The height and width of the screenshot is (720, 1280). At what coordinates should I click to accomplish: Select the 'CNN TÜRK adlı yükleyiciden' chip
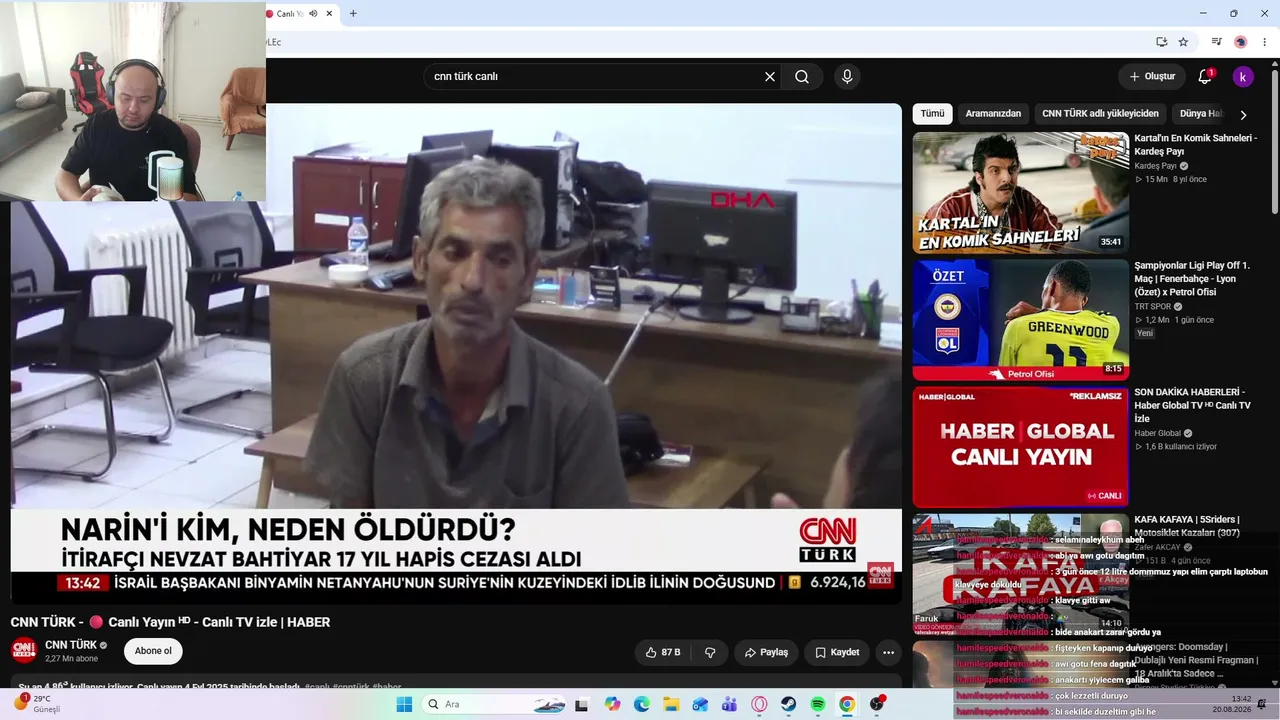coord(1100,114)
